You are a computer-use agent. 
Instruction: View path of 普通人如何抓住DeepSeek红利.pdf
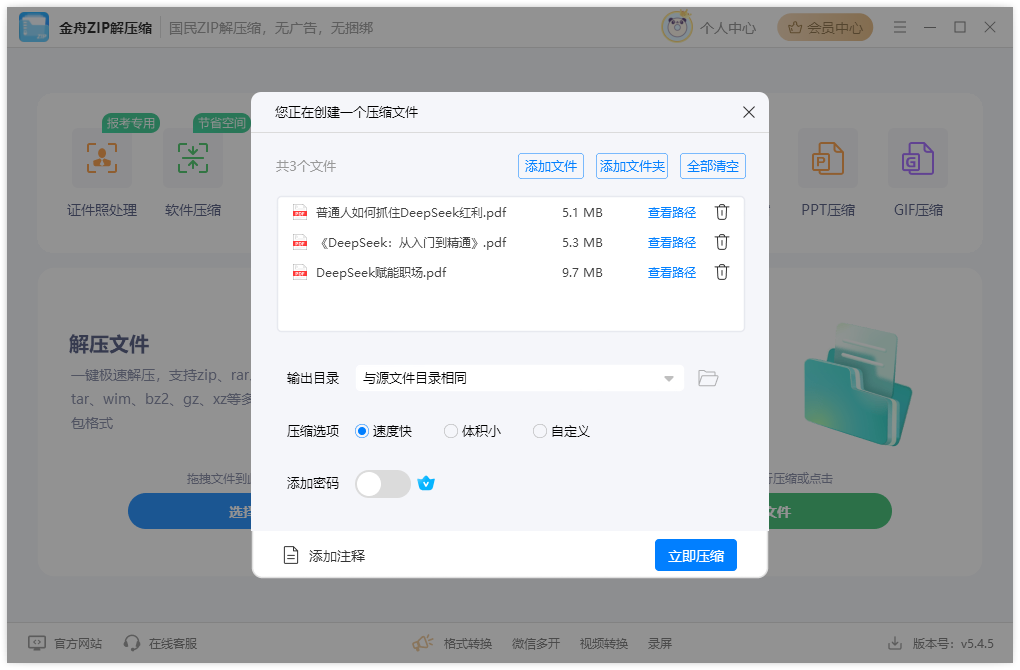point(672,213)
